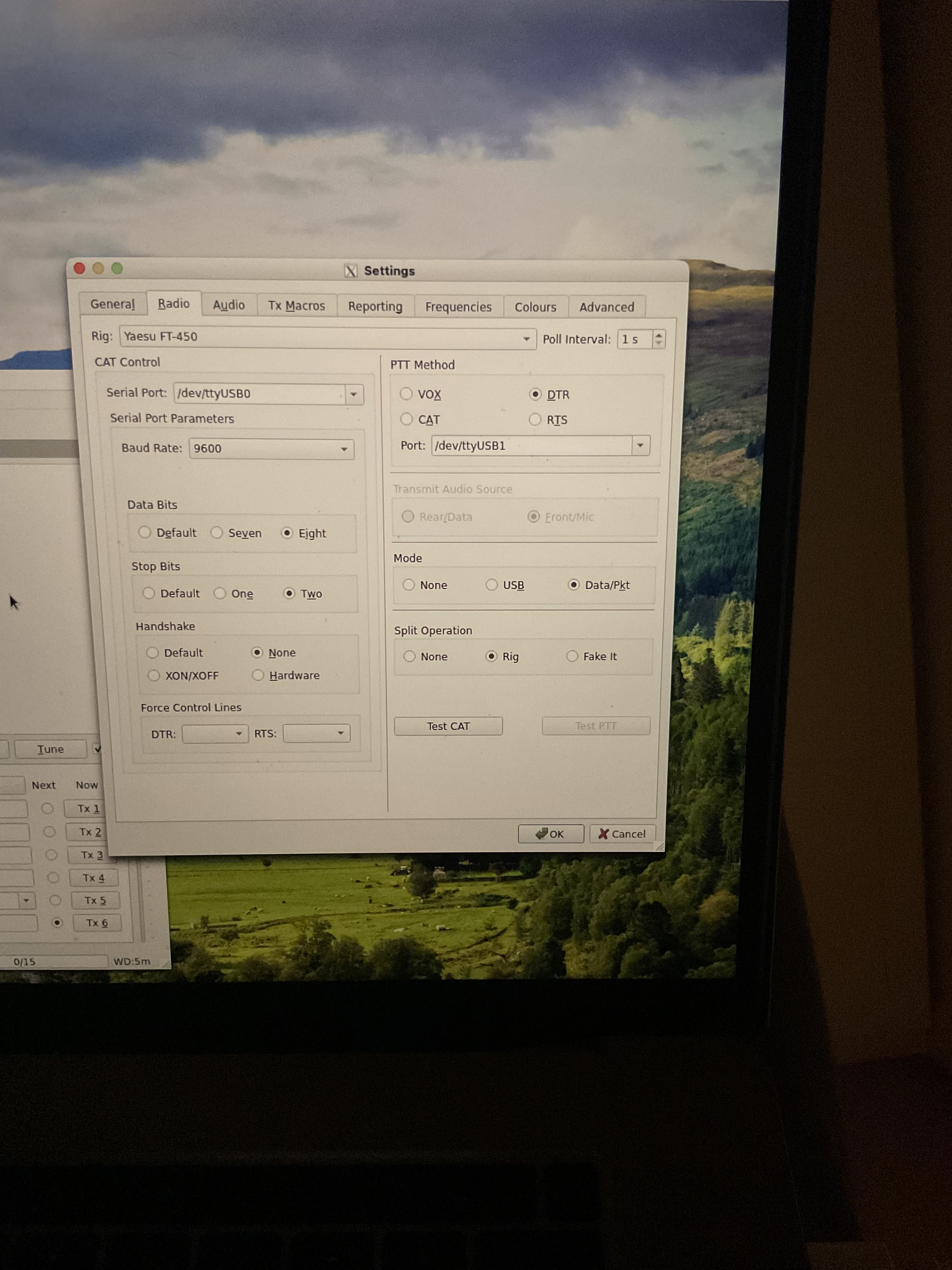The width and height of the screenshot is (952, 1270).
Task: Select One stop bit
Action: [220, 594]
